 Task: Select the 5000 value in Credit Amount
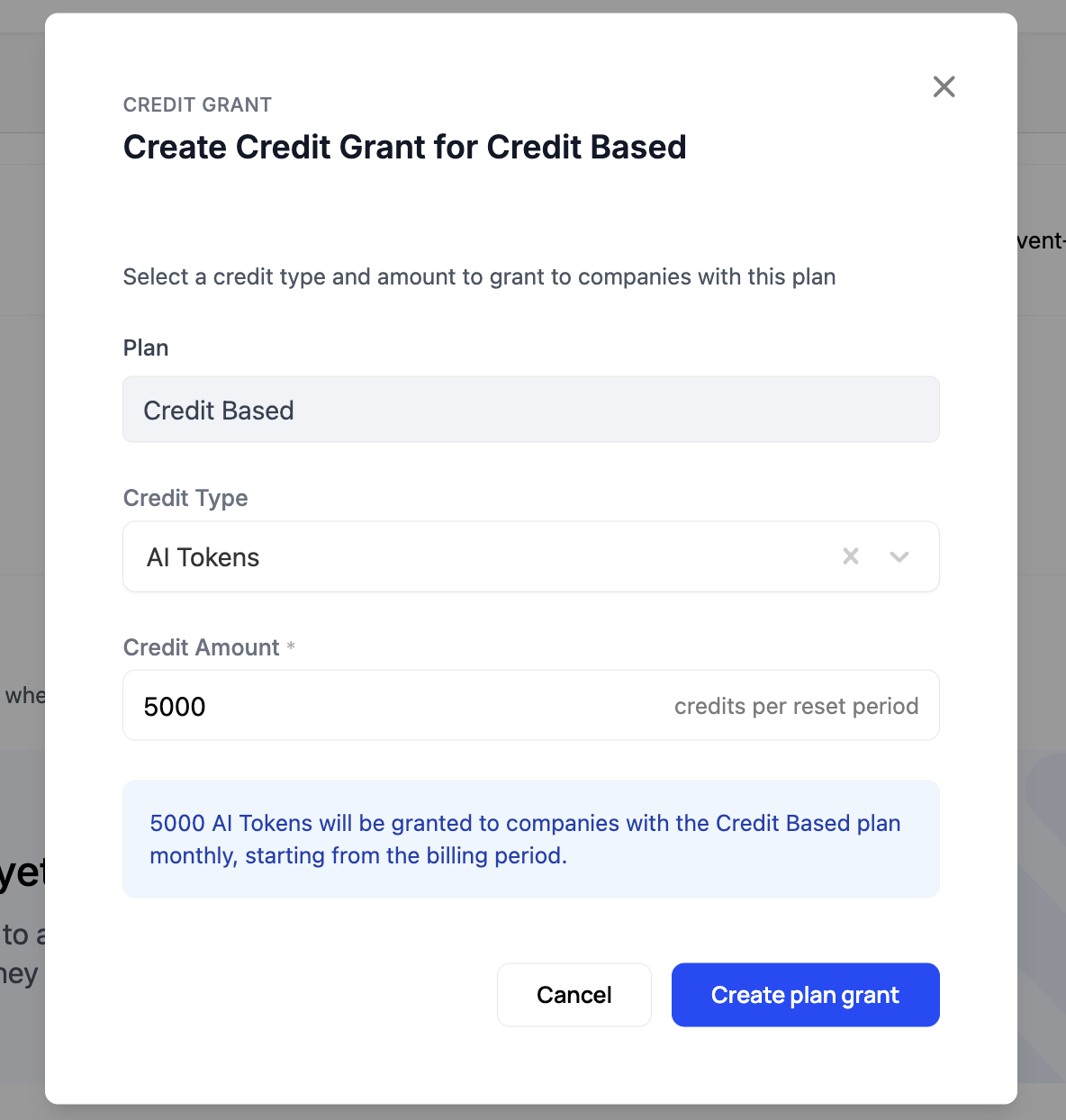click(176, 706)
